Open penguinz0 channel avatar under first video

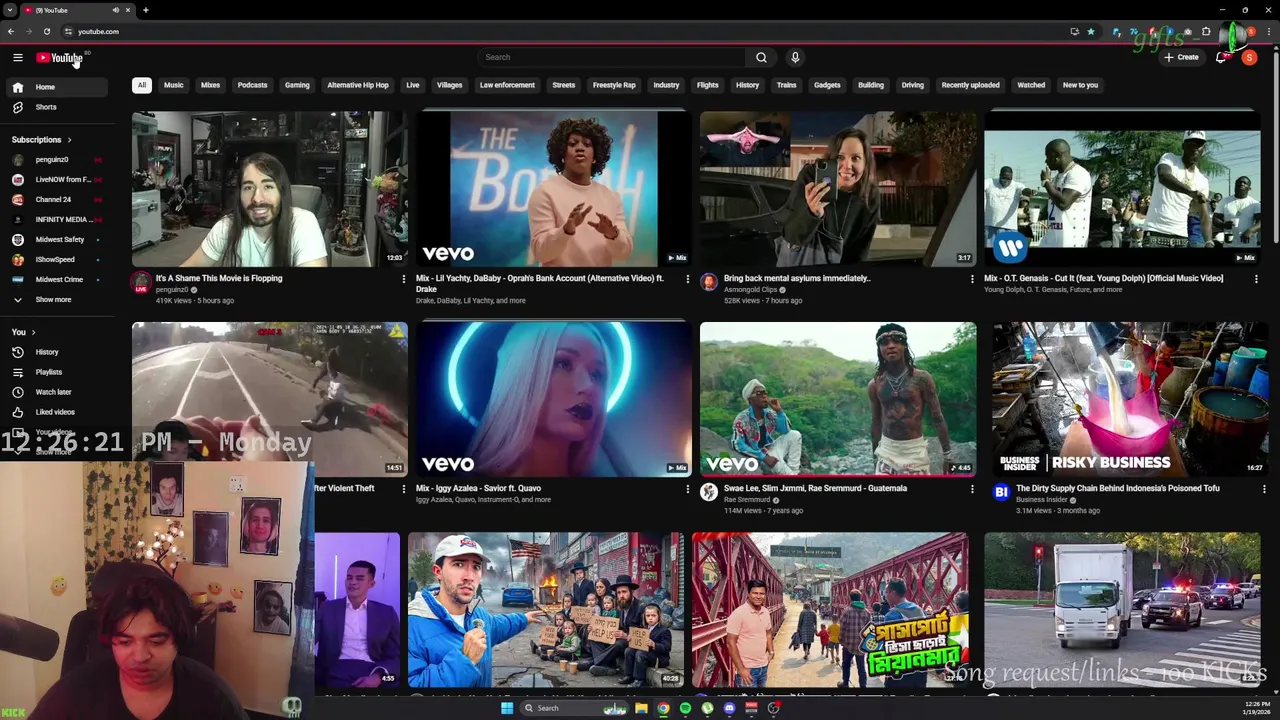tap(141, 283)
